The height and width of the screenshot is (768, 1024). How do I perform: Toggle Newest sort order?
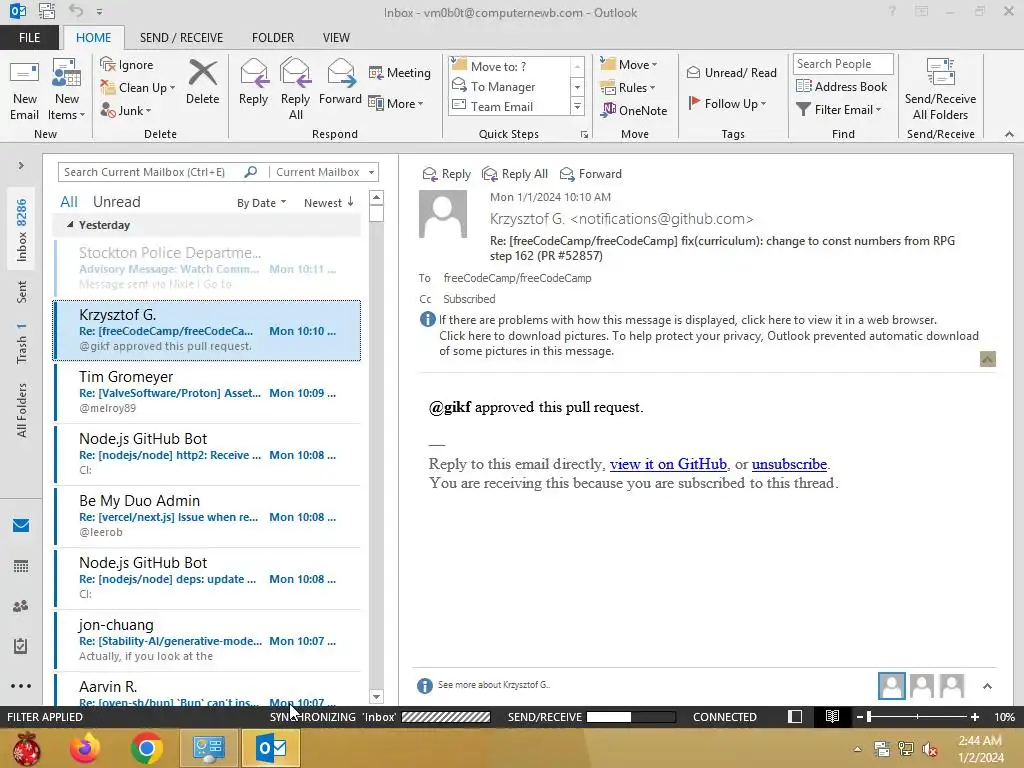click(x=328, y=203)
